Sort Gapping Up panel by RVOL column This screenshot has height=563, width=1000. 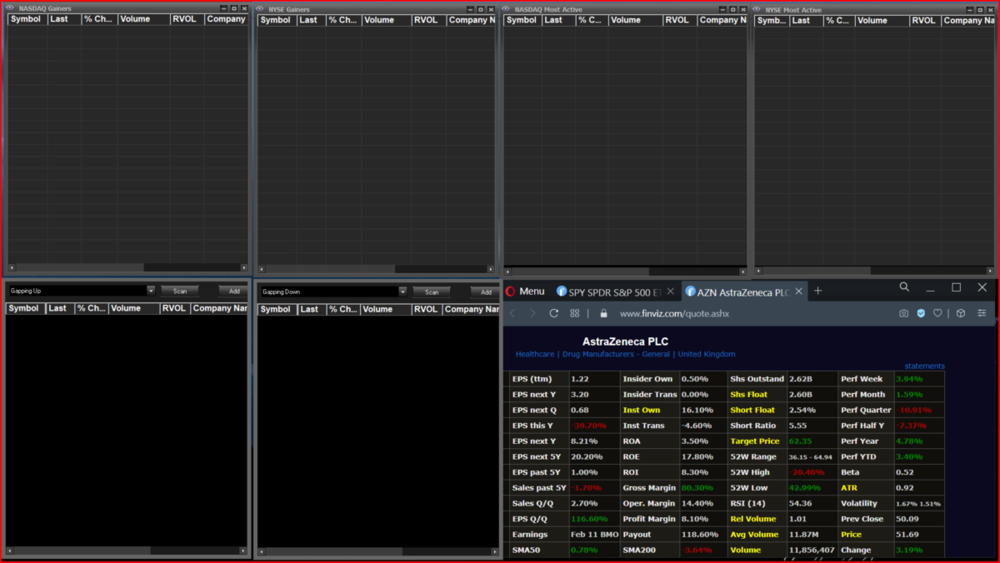point(173,309)
